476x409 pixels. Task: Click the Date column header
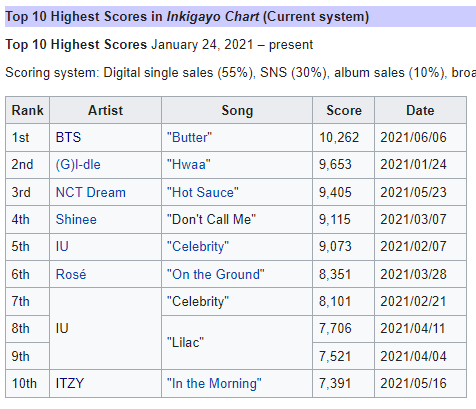[x=420, y=110]
